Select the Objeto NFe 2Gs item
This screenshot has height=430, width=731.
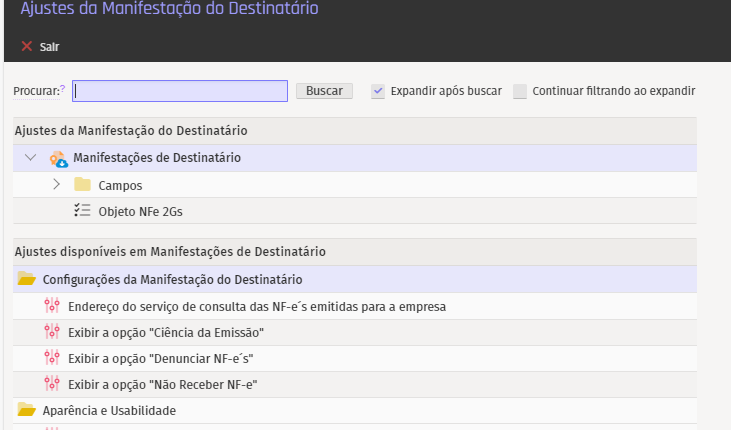pyautogui.click(x=140, y=211)
